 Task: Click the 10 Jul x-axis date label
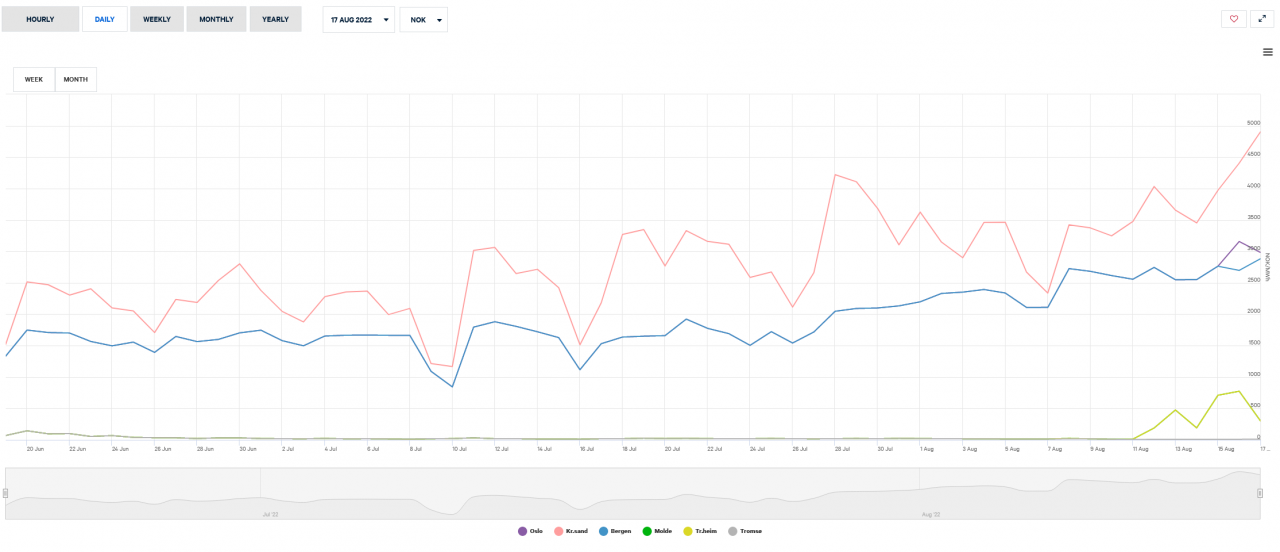click(459, 449)
